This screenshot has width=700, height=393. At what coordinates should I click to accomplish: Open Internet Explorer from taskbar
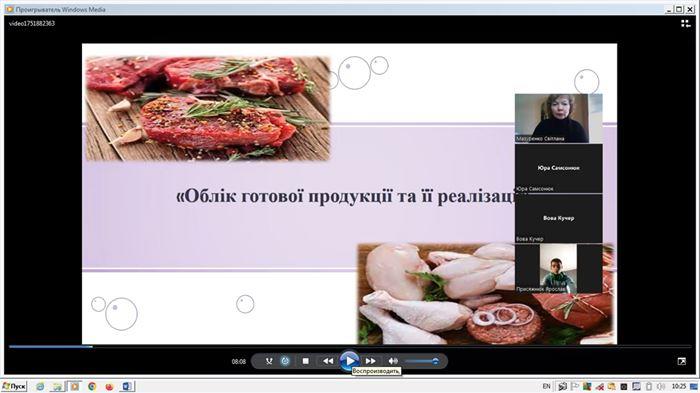40,386
